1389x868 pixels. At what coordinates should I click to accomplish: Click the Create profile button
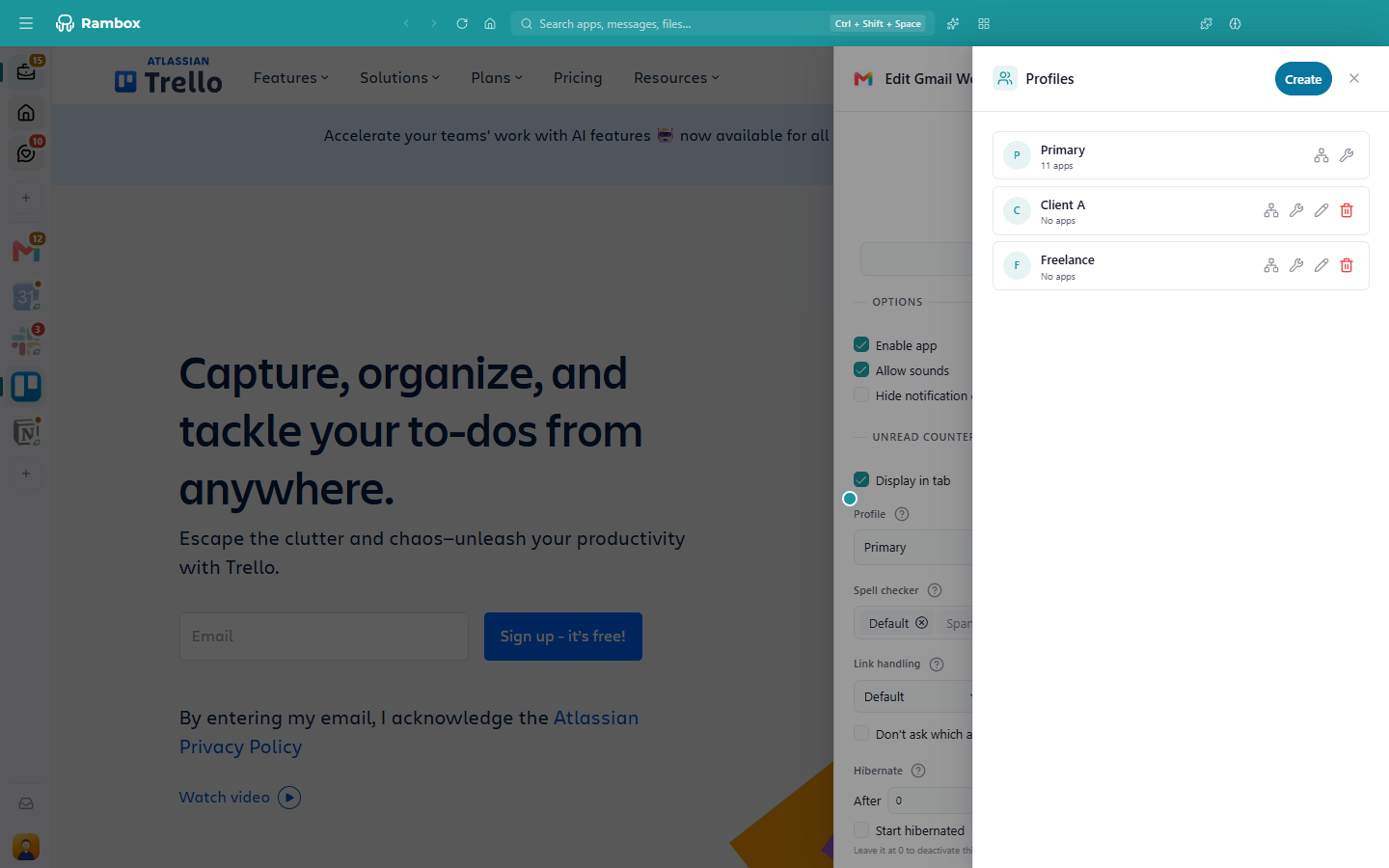click(x=1303, y=79)
